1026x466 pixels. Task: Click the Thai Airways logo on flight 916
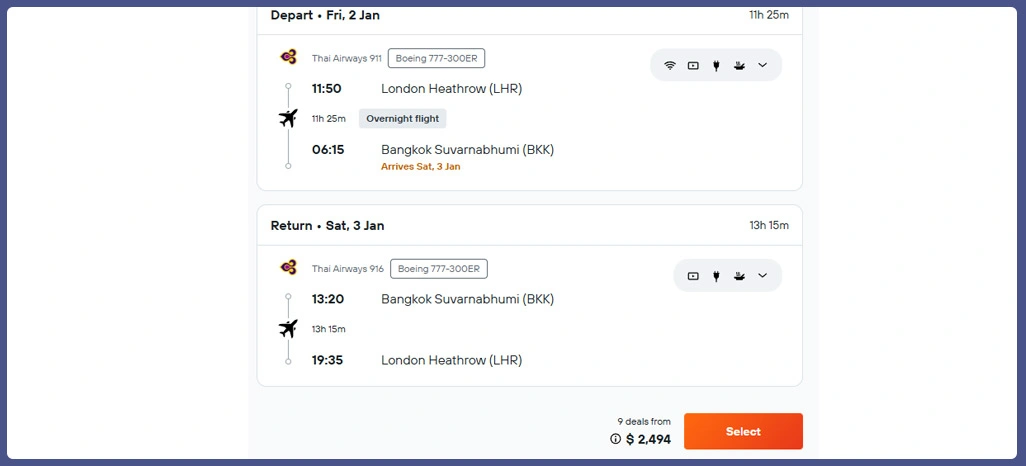click(x=289, y=267)
